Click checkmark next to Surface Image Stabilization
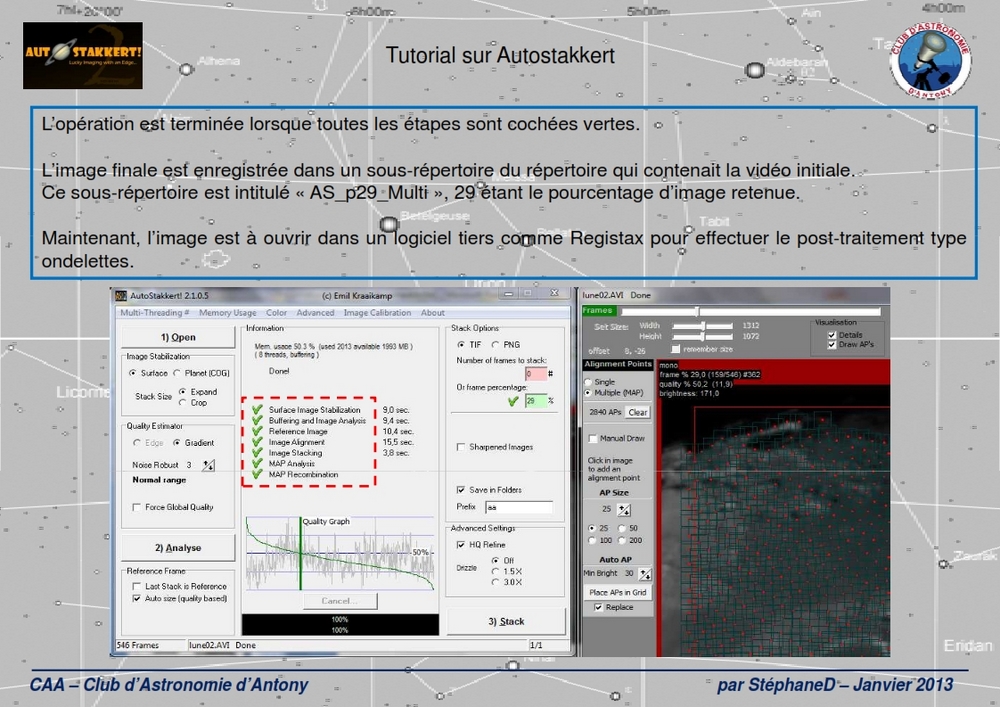Screen dimensions: 1000x707 point(257,410)
